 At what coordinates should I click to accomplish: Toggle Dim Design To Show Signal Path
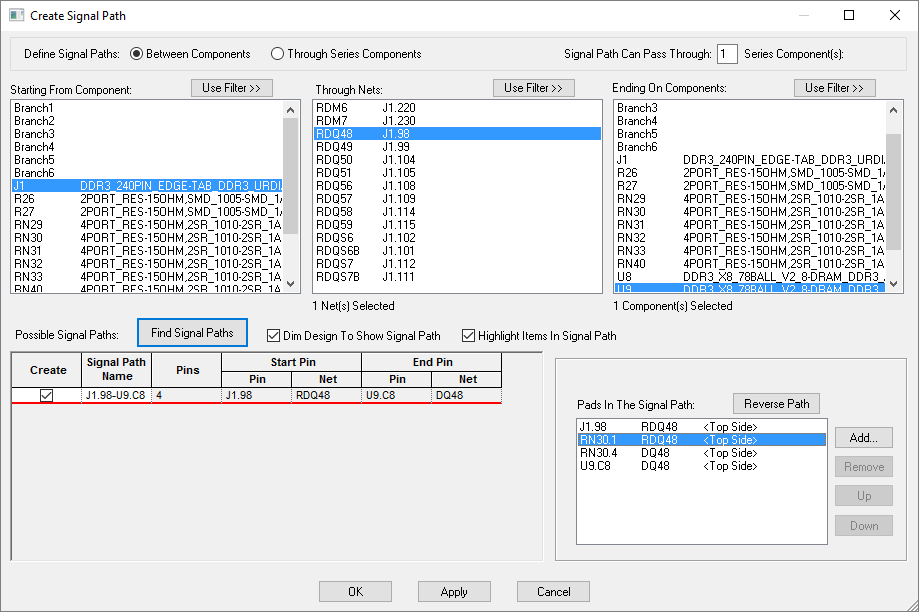coord(275,336)
